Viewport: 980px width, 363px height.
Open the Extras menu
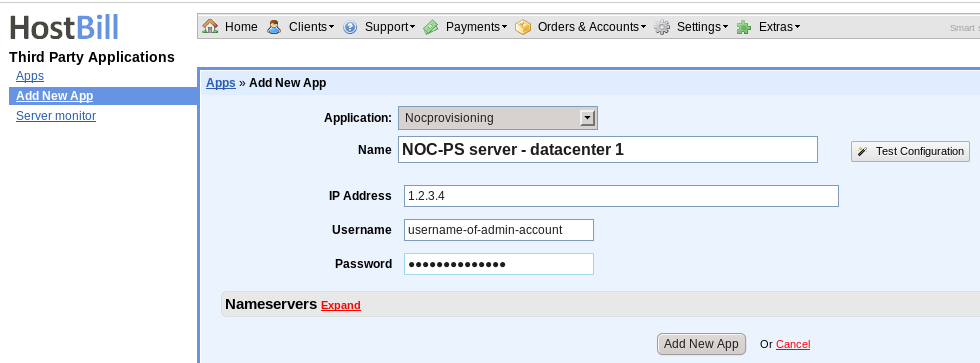tap(779, 27)
